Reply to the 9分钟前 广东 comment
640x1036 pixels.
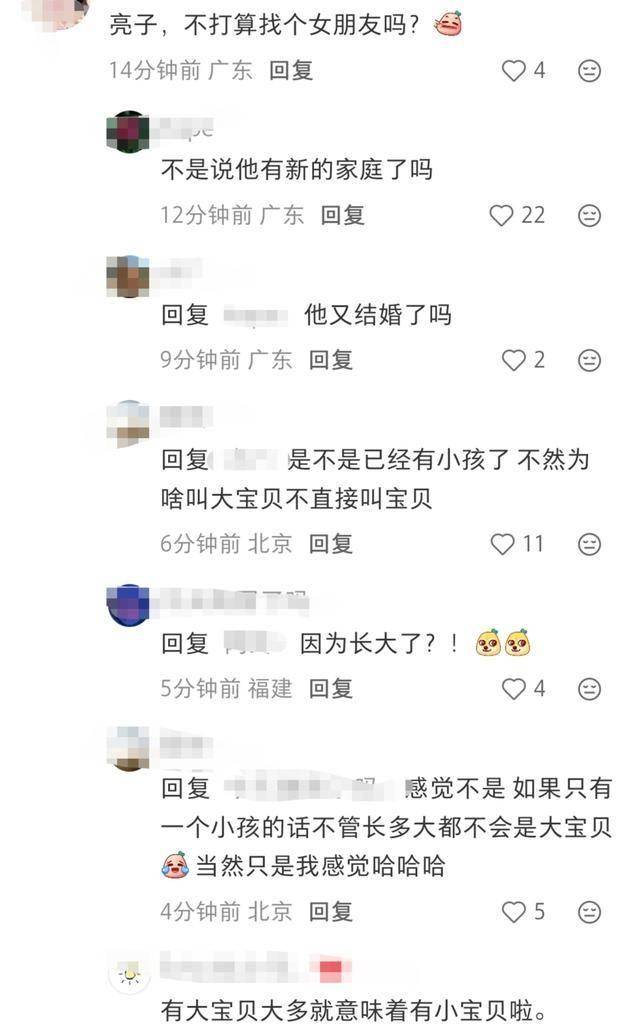pos(331,360)
